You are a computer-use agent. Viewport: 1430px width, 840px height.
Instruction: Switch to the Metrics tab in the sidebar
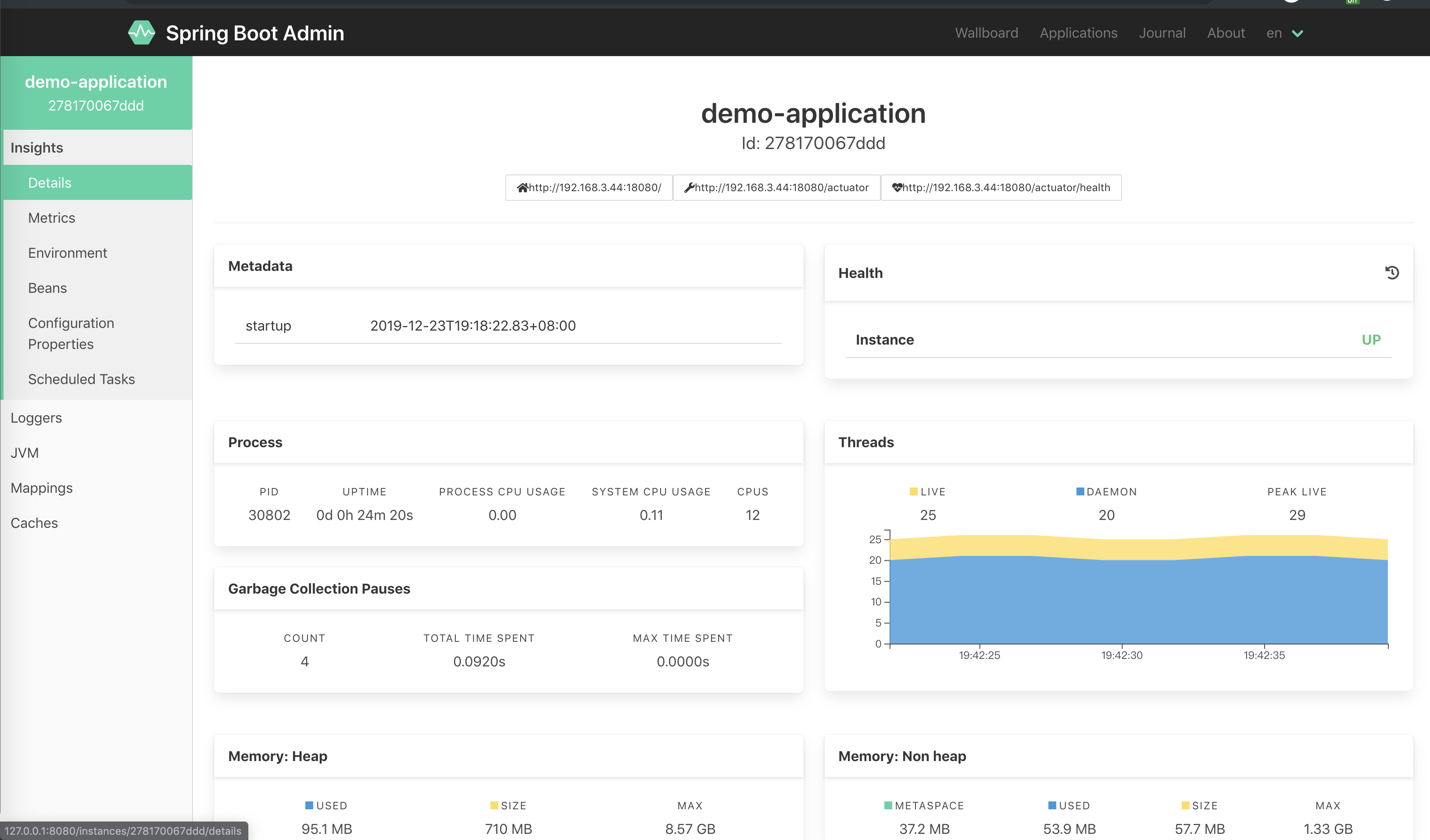point(52,217)
